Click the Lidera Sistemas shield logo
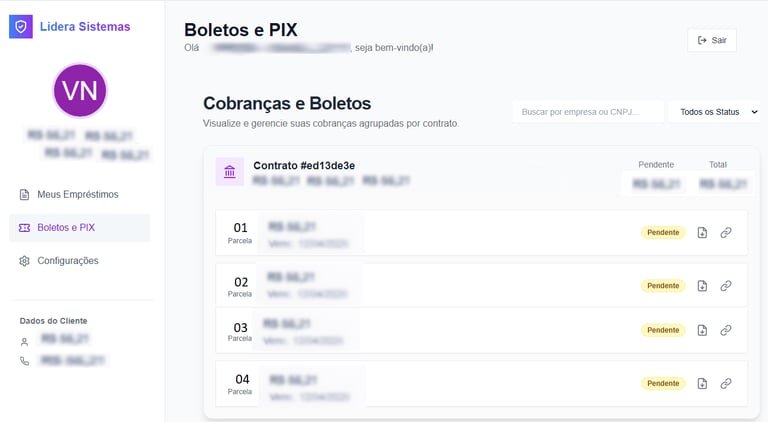Viewport: 768px width, 422px height. tap(21, 26)
